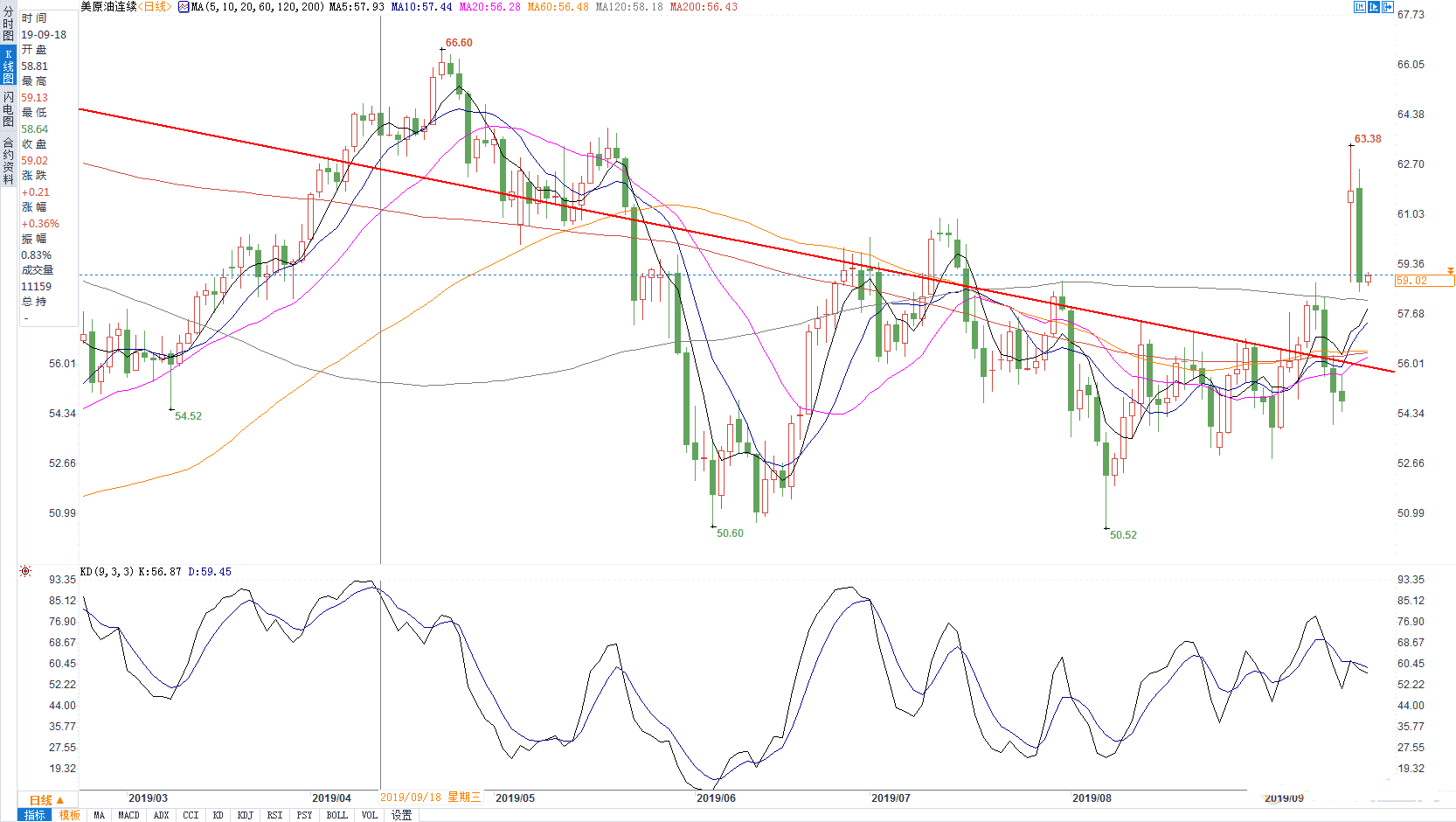Click the MA indicator chart icon
The height and width of the screenshot is (822, 1456).
coord(184,7)
